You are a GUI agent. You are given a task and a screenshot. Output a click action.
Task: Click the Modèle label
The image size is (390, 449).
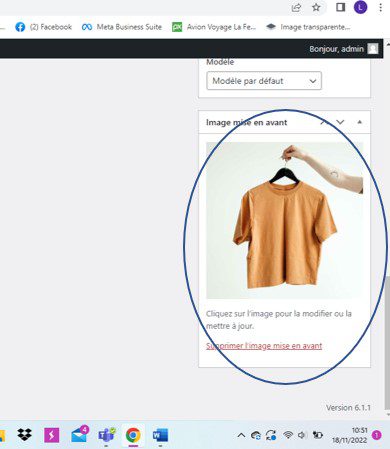[x=220, y=62]
